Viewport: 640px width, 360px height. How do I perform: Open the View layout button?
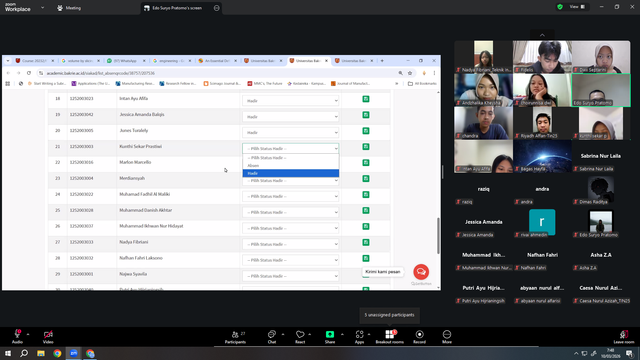coord(577,7)
